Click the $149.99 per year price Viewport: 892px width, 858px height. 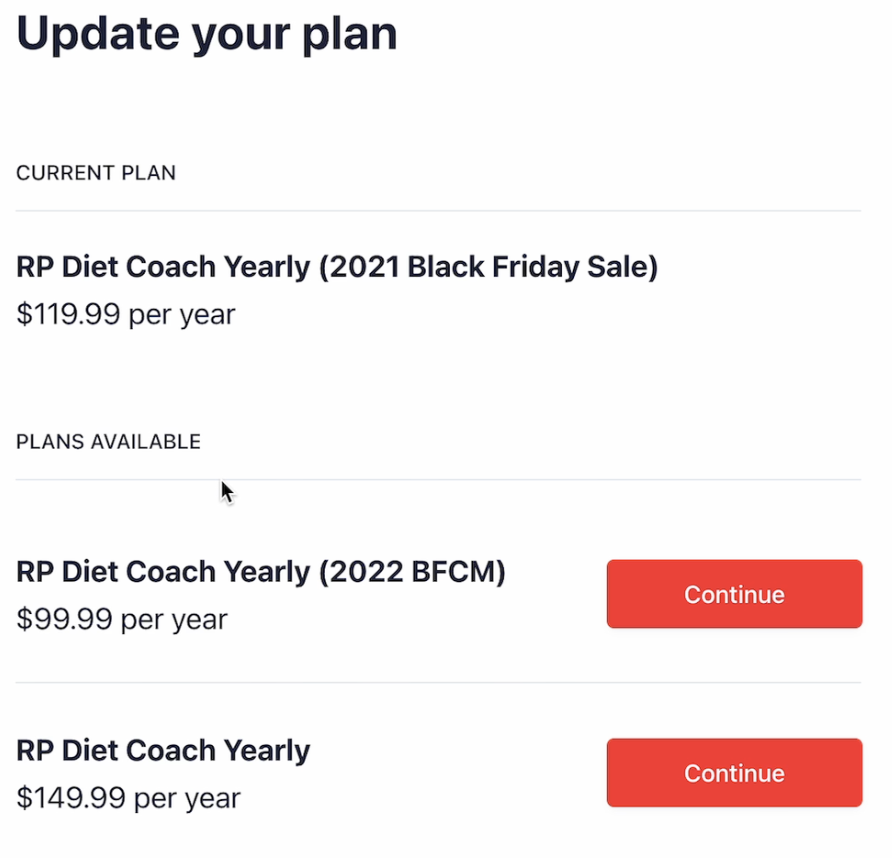[x=129, y=798]
